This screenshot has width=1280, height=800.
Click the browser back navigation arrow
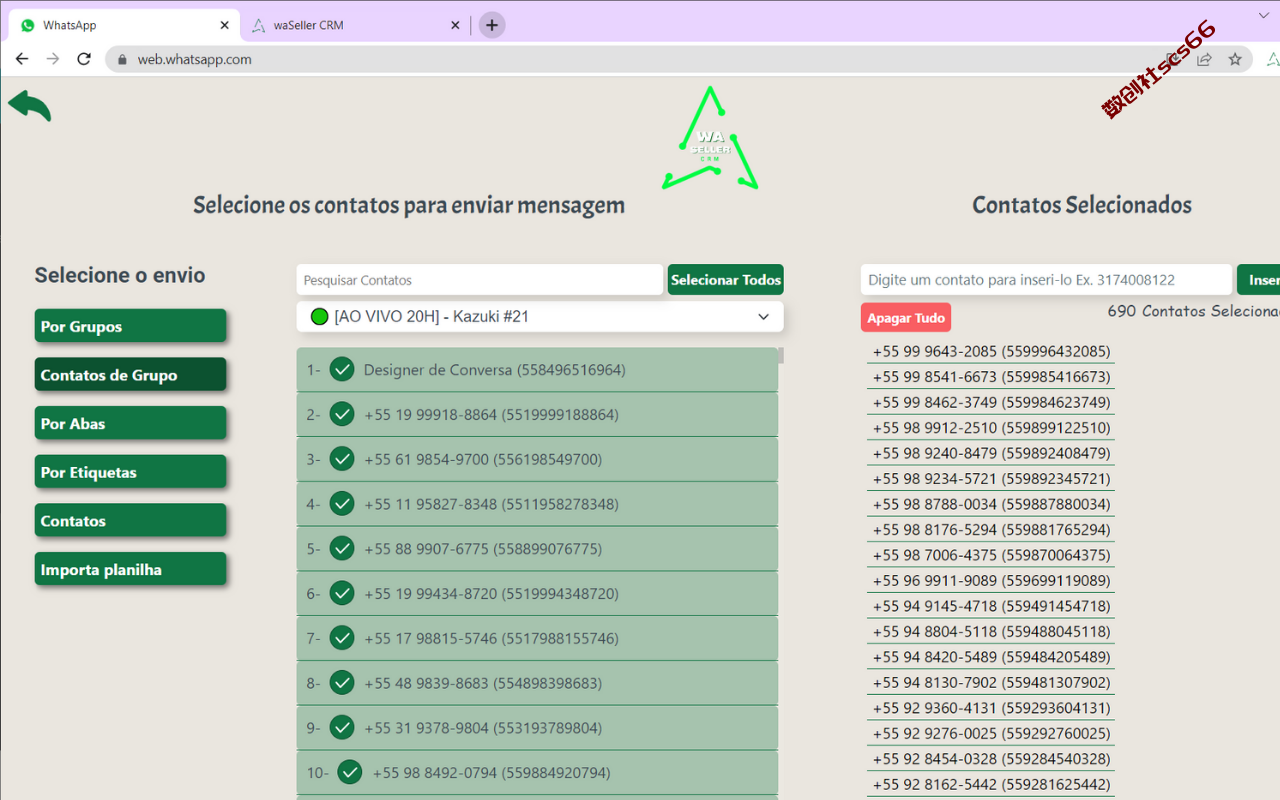click(x=22, y=59)
